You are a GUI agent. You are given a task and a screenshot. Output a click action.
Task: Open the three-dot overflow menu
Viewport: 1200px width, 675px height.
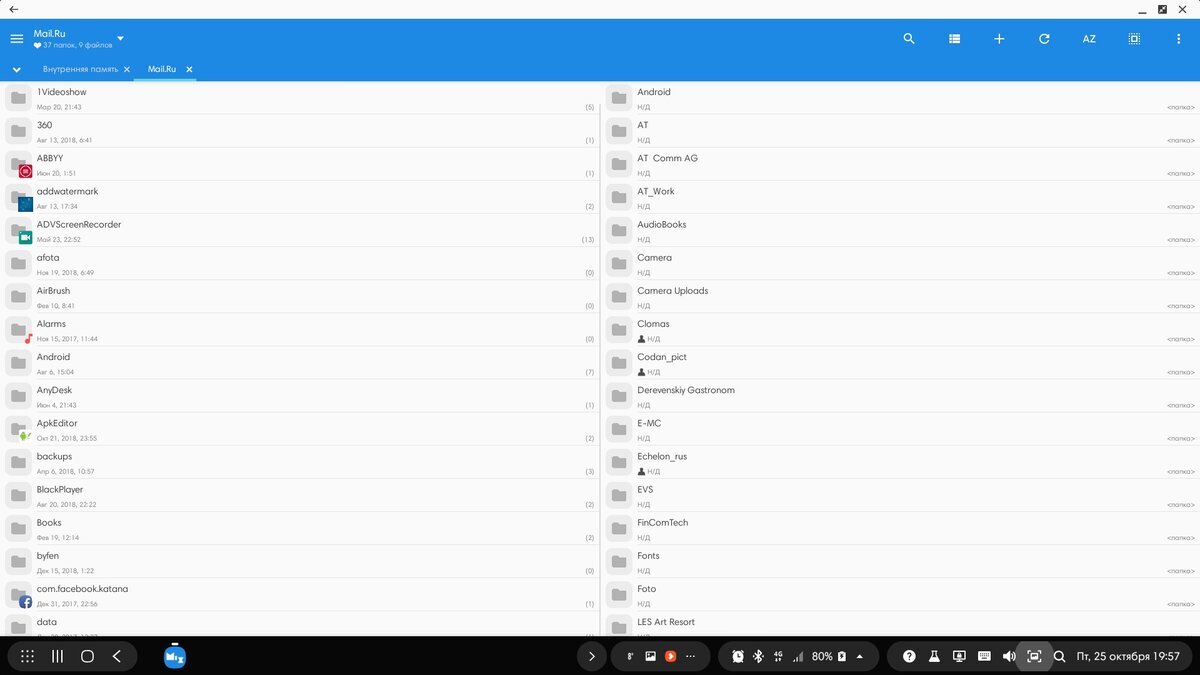coord(1179,39)
